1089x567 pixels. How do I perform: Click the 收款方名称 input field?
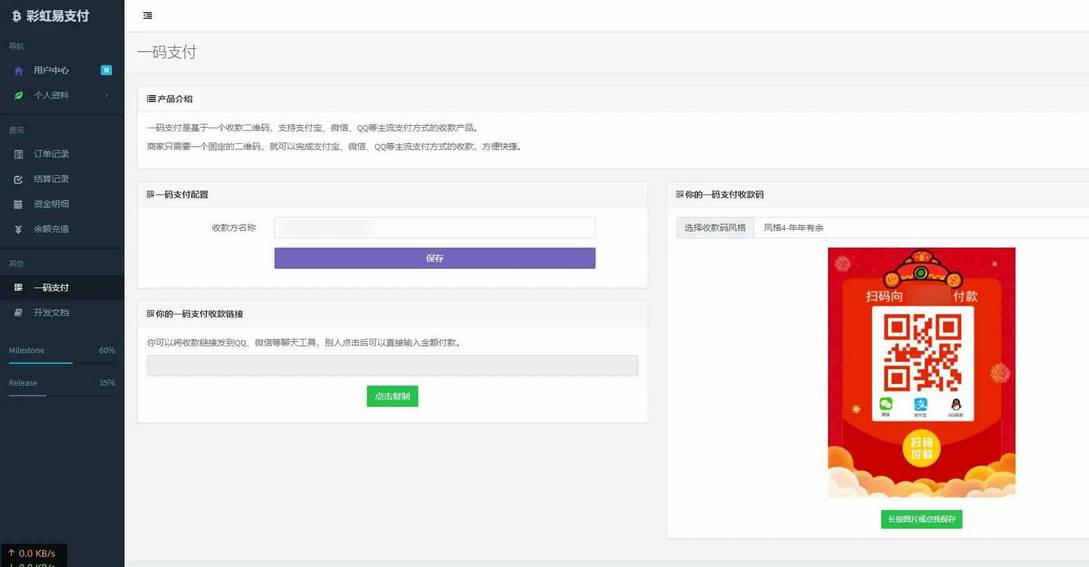pos(435,227)
